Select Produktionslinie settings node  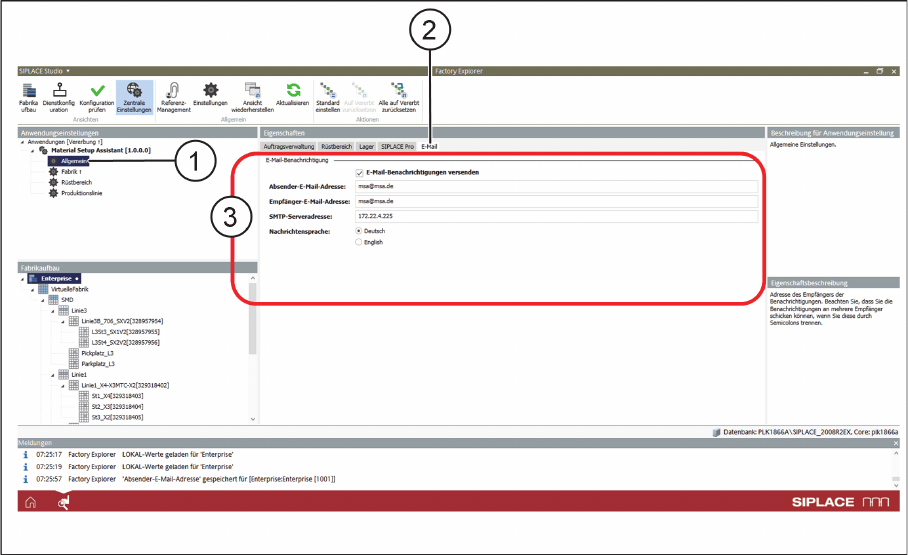(82, 193)
